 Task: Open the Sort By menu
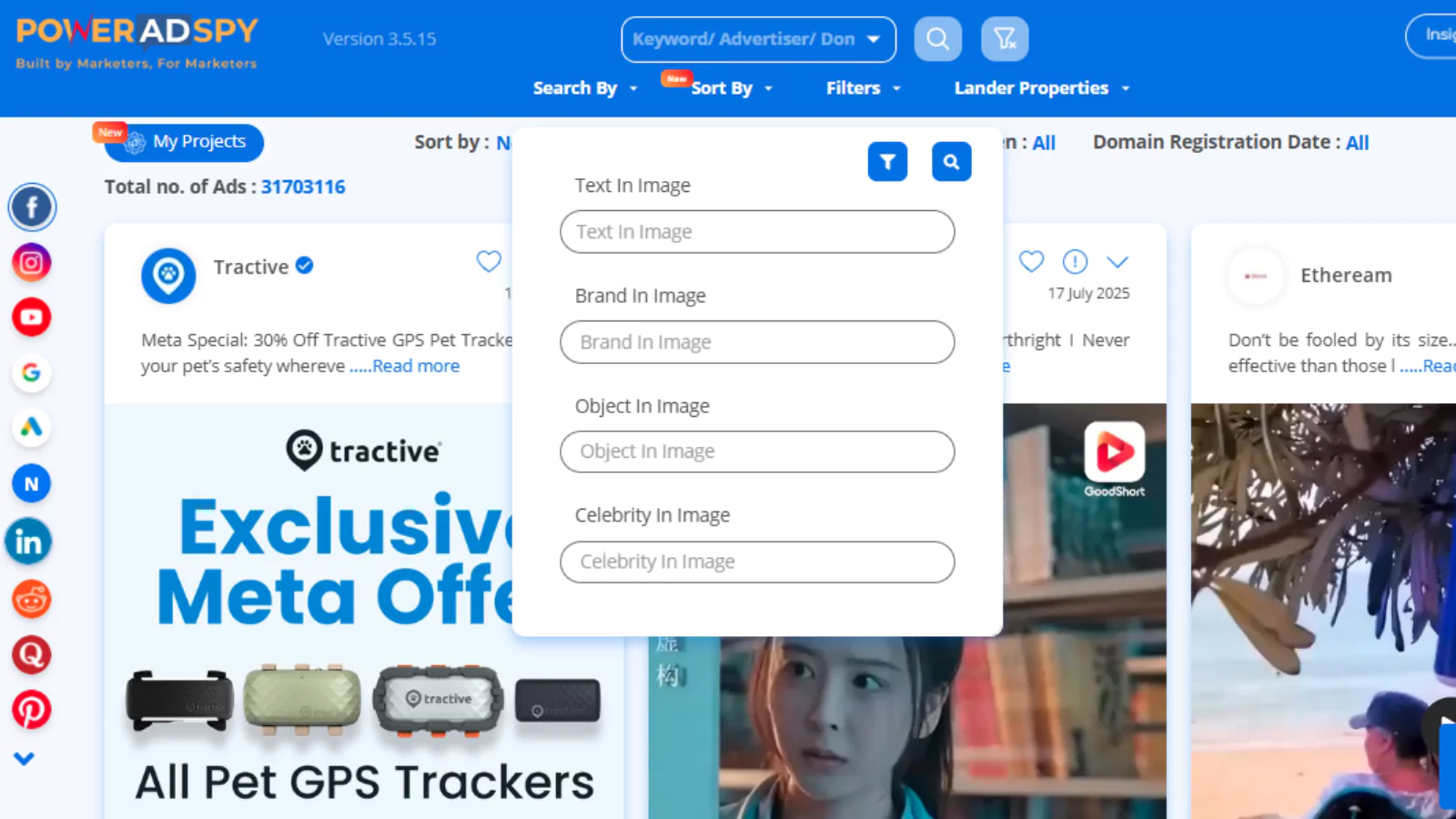(732, 88)
